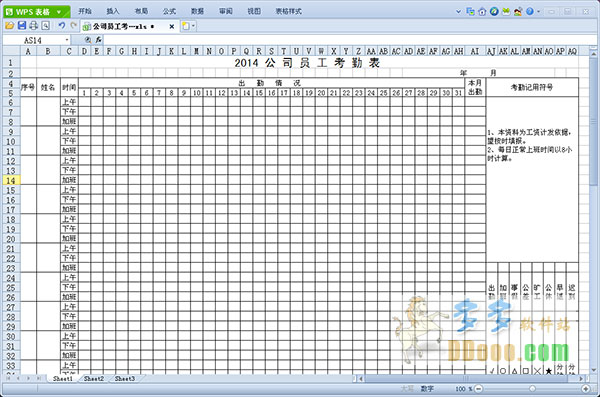
Task: Click the Save floppy disk icon
Action: (22, 26)
